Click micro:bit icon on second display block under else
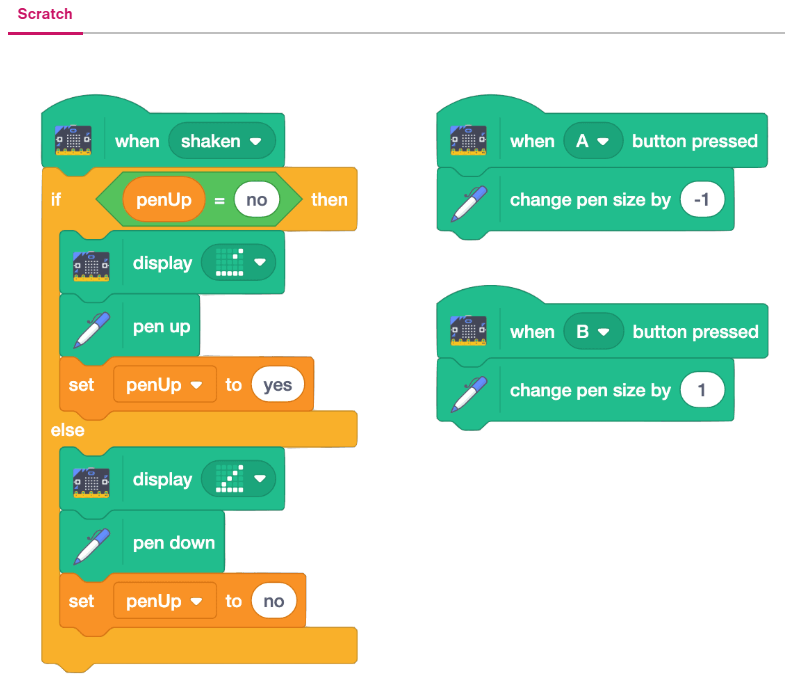This screenshot has height=686, width=785. 92,480
